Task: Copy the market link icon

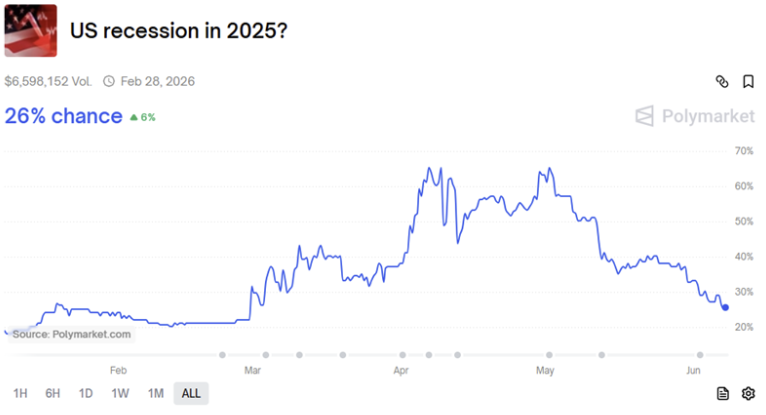Action: pyautogui.click(x=721, y=81)
